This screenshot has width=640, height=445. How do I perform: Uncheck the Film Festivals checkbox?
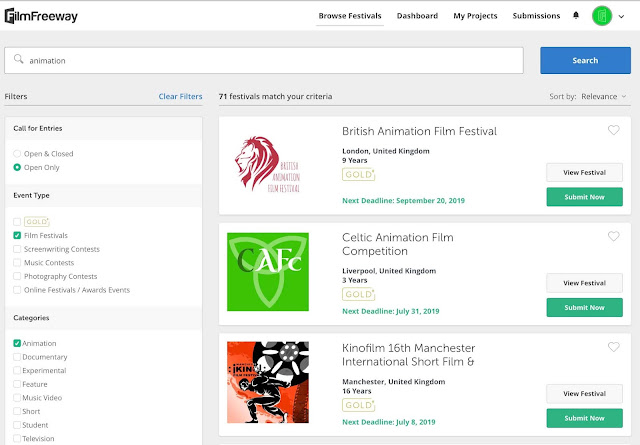(17, 235)
